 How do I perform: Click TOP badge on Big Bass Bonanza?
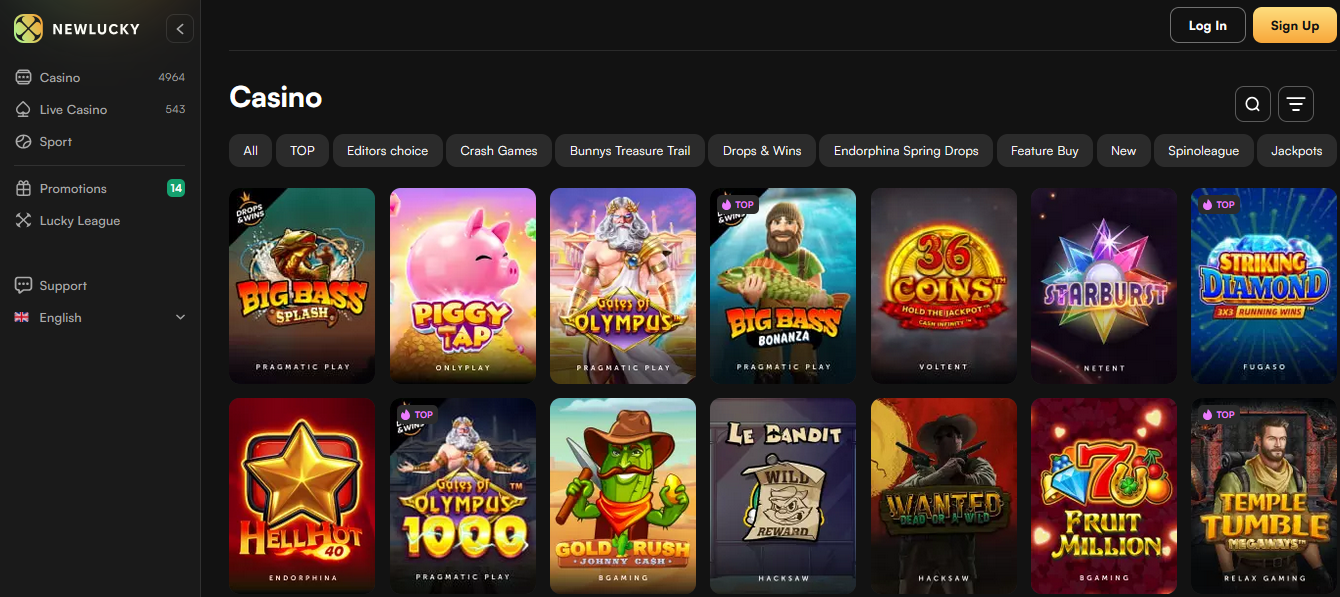pyautogui.click(x=738, y=204)
